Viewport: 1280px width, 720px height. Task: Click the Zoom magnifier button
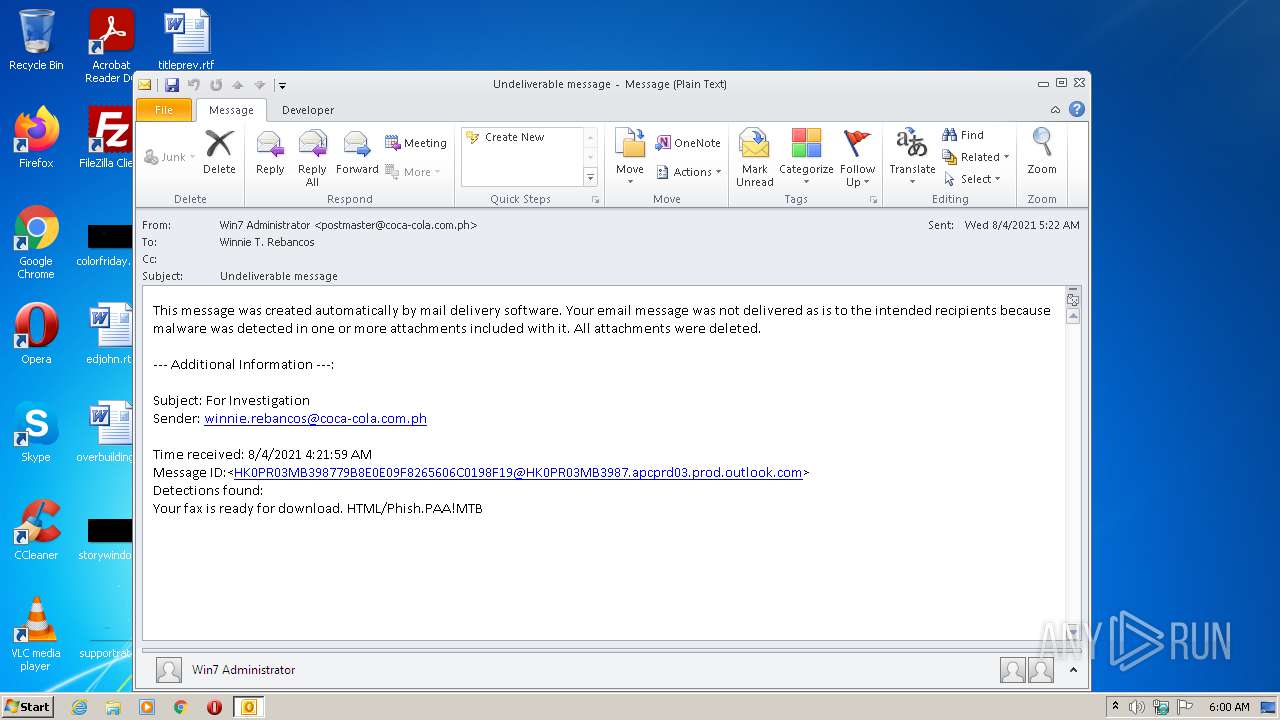[x=1042, y=153]
